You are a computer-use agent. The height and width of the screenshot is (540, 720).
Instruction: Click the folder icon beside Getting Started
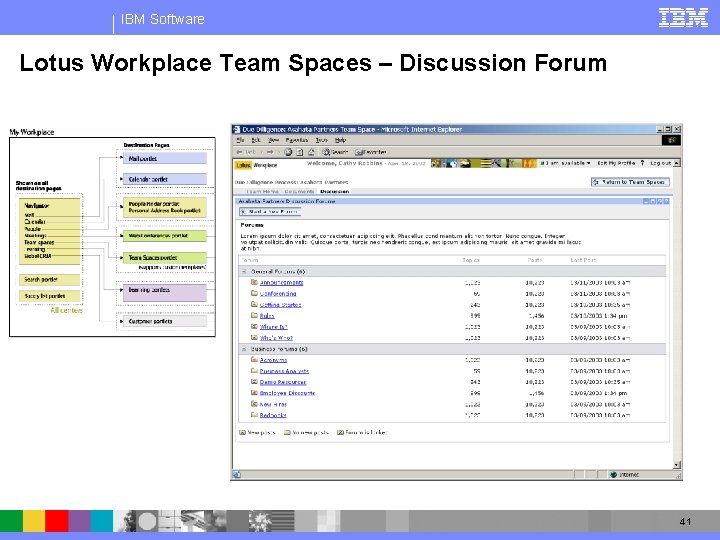254,304
